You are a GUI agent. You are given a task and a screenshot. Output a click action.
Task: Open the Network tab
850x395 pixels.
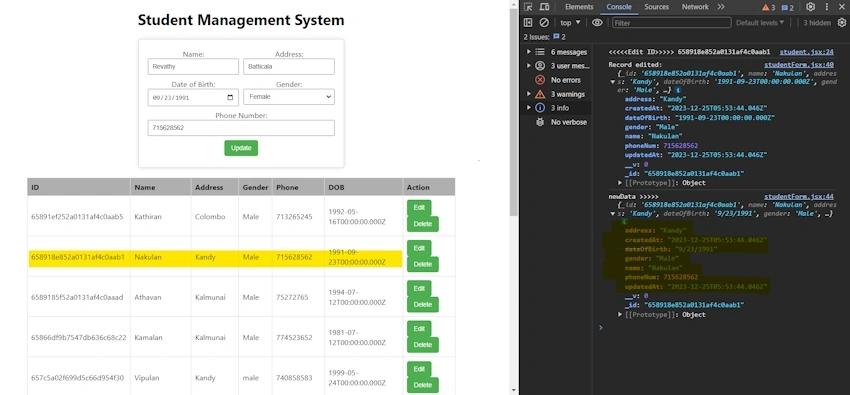pos(695,7)
